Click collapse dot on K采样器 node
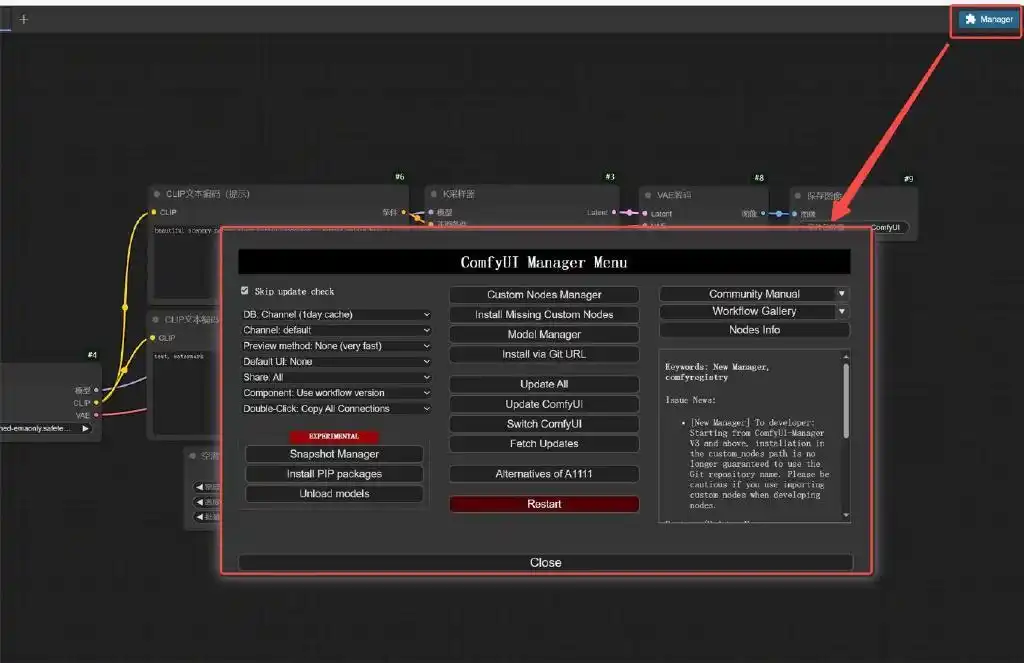This screenshot has width=1024, height=663. pos(434,195)
